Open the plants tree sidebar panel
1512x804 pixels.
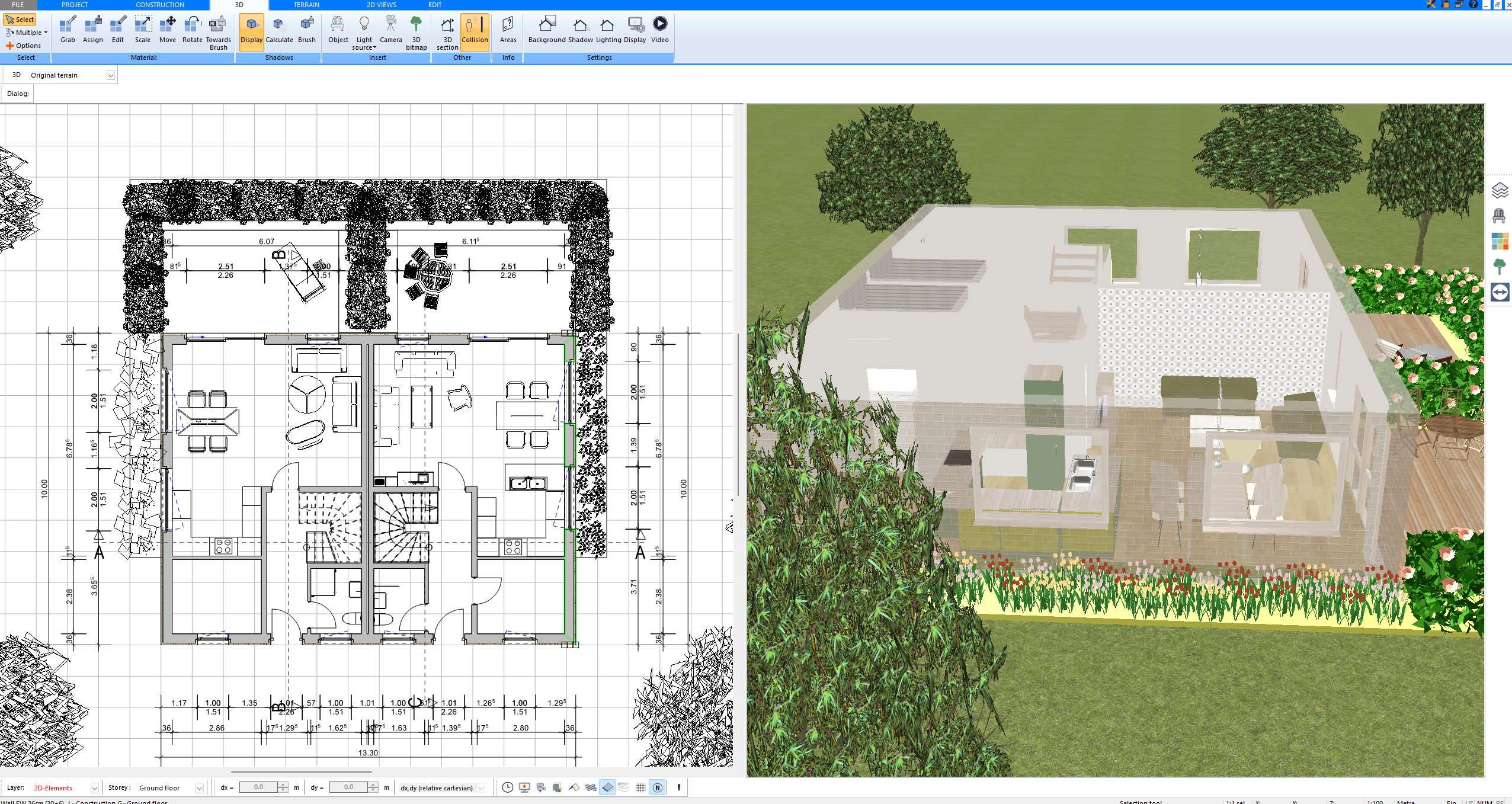(1500, 267)
